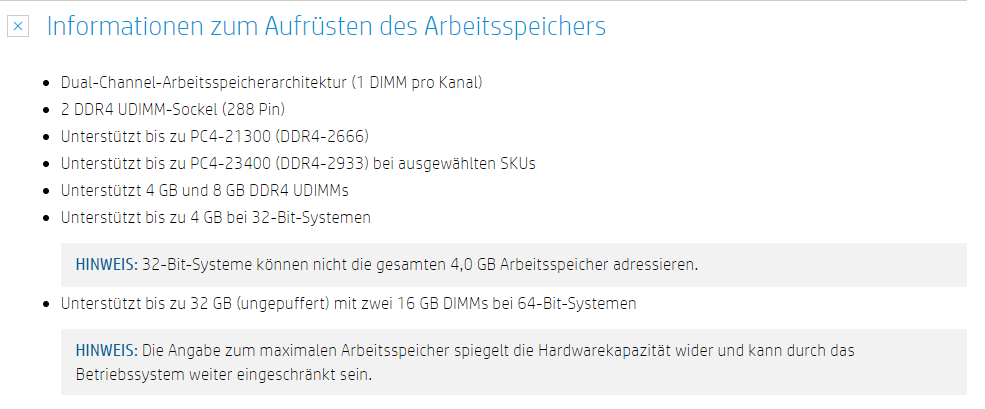Click the '2 DDR4 UDIMM-Sockel' text
The height and width of the screenshot is (409, 985).
point(139,109)
